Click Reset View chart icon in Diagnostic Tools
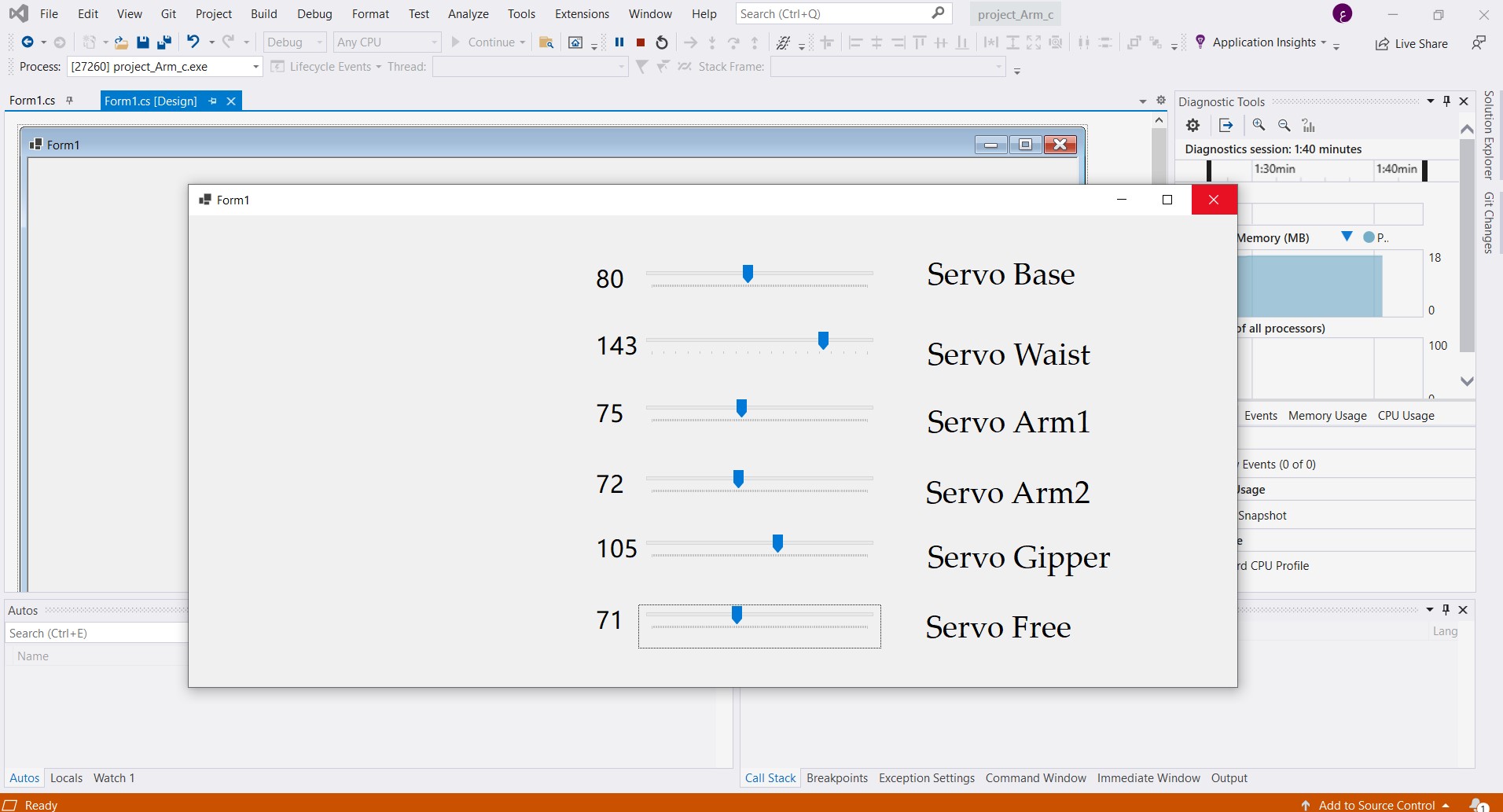This screenshot has width=1503, height=812. click(1308, 125)
